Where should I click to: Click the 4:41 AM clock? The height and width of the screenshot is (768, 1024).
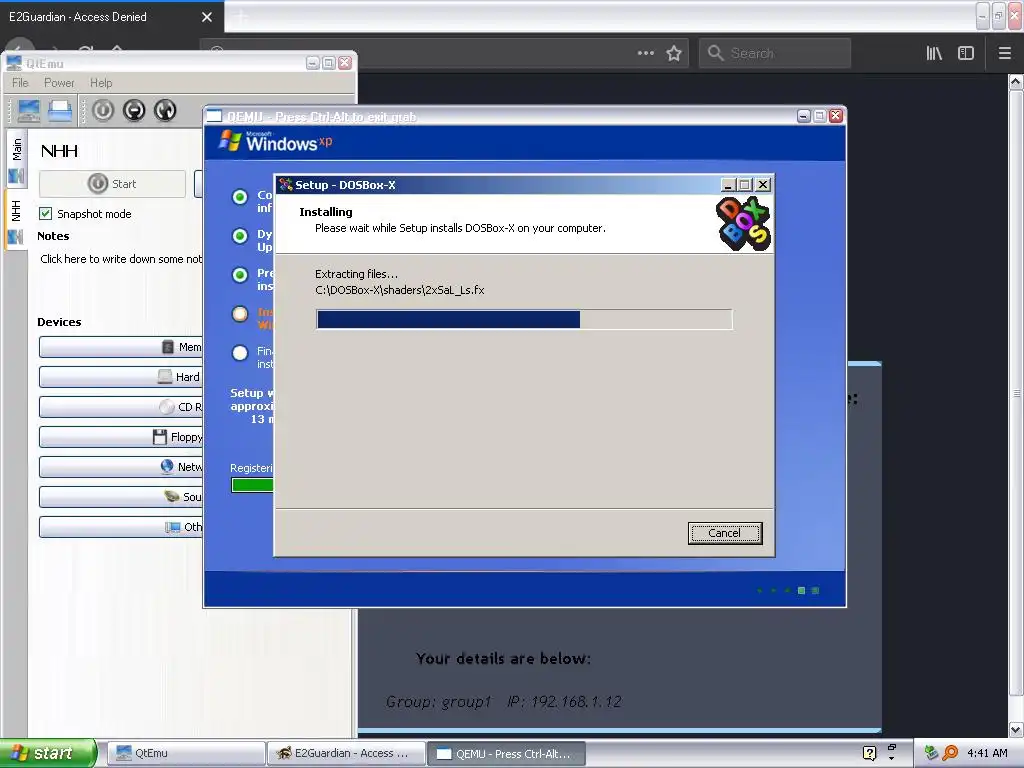point(987,753)
